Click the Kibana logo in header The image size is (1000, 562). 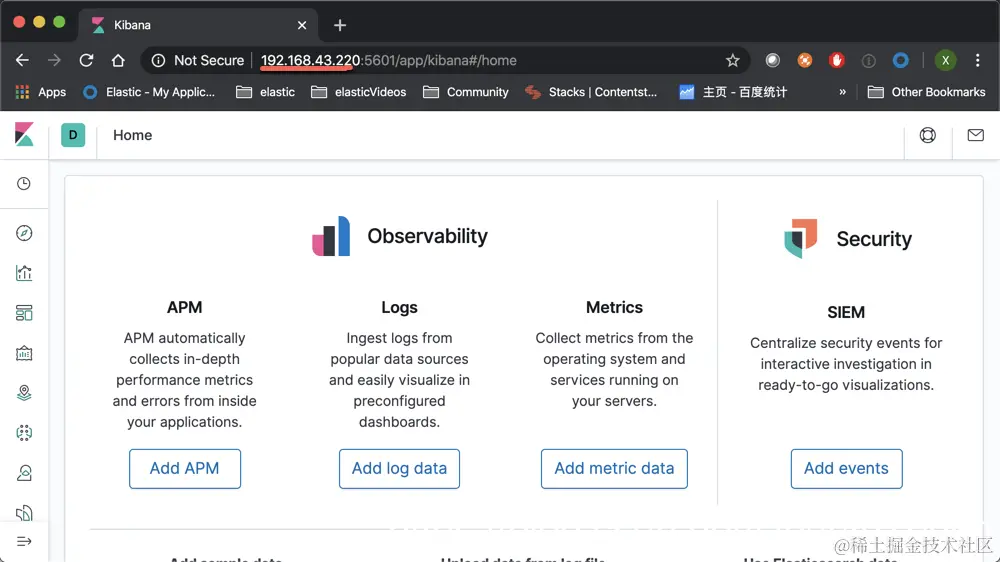click(24, 135)
